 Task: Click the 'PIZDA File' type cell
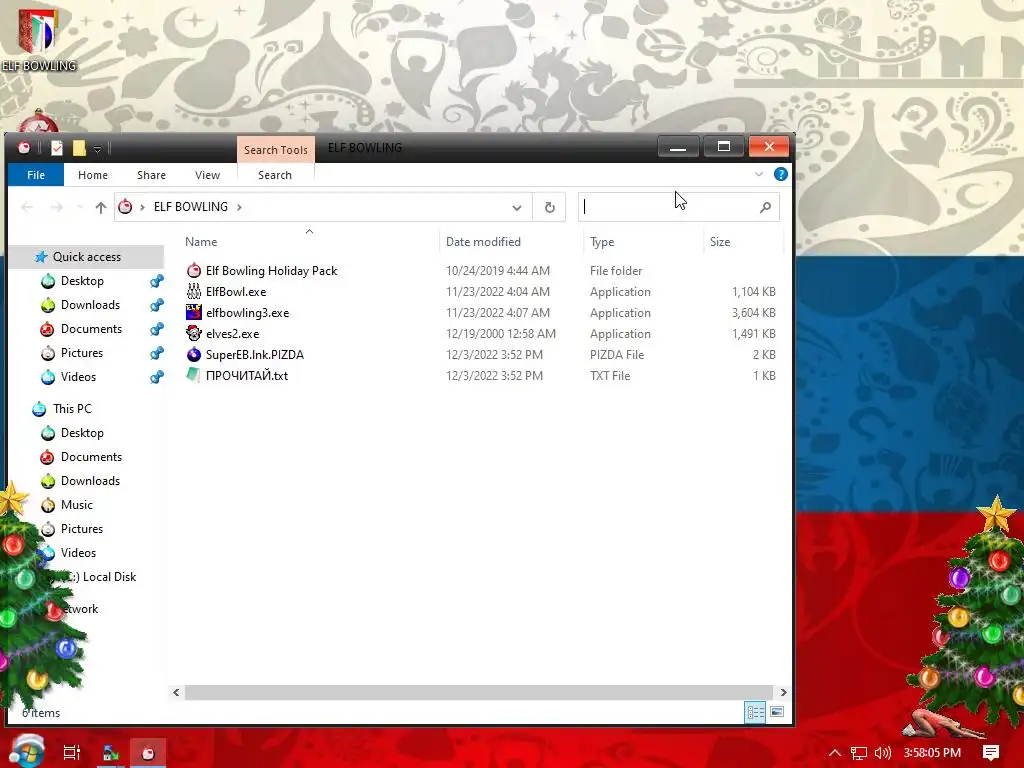click(x=616, y=355)
